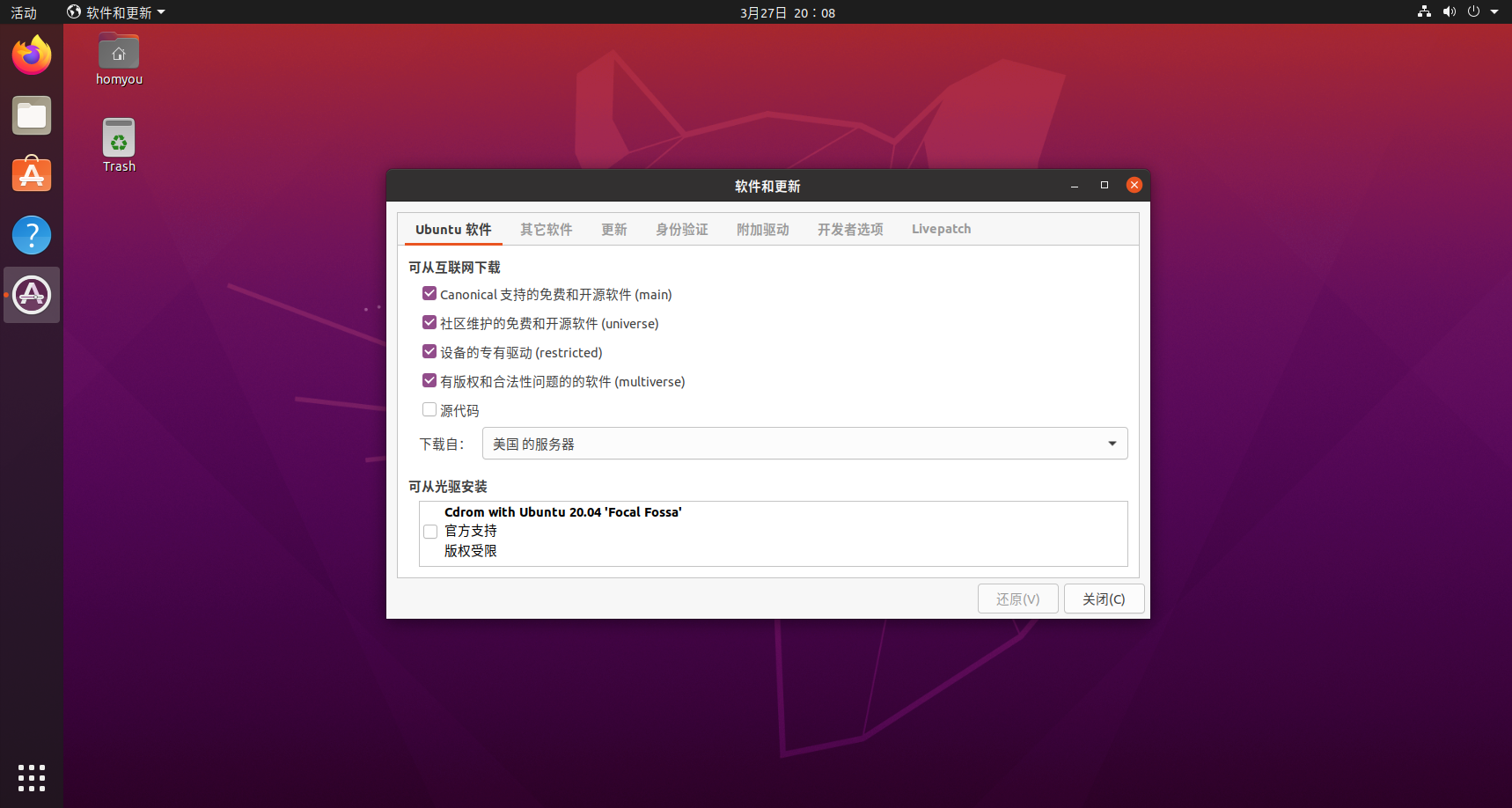Switch to the 更新 tab

pos(614,229)
